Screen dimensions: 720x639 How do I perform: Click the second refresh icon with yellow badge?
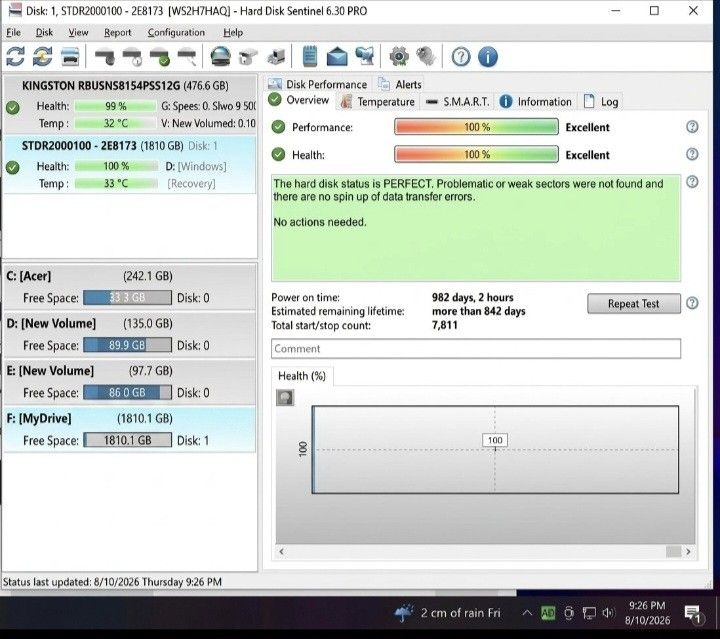pyautogui.click(x=43, y=57)
